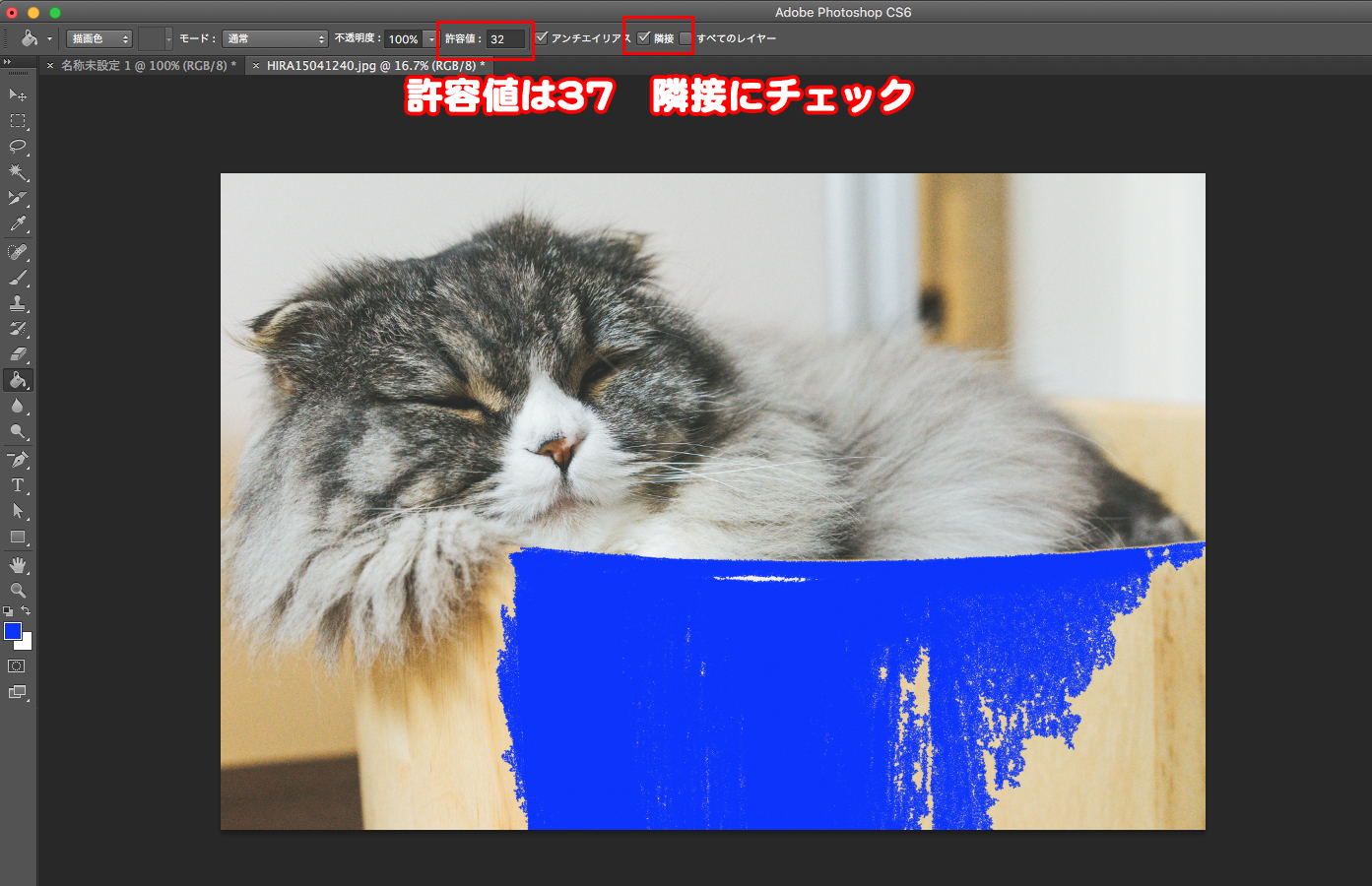The width and height of the screenshot is (1372, 886).
Task: Select the Clone Stamp tool
Action: tap(18, 303)
